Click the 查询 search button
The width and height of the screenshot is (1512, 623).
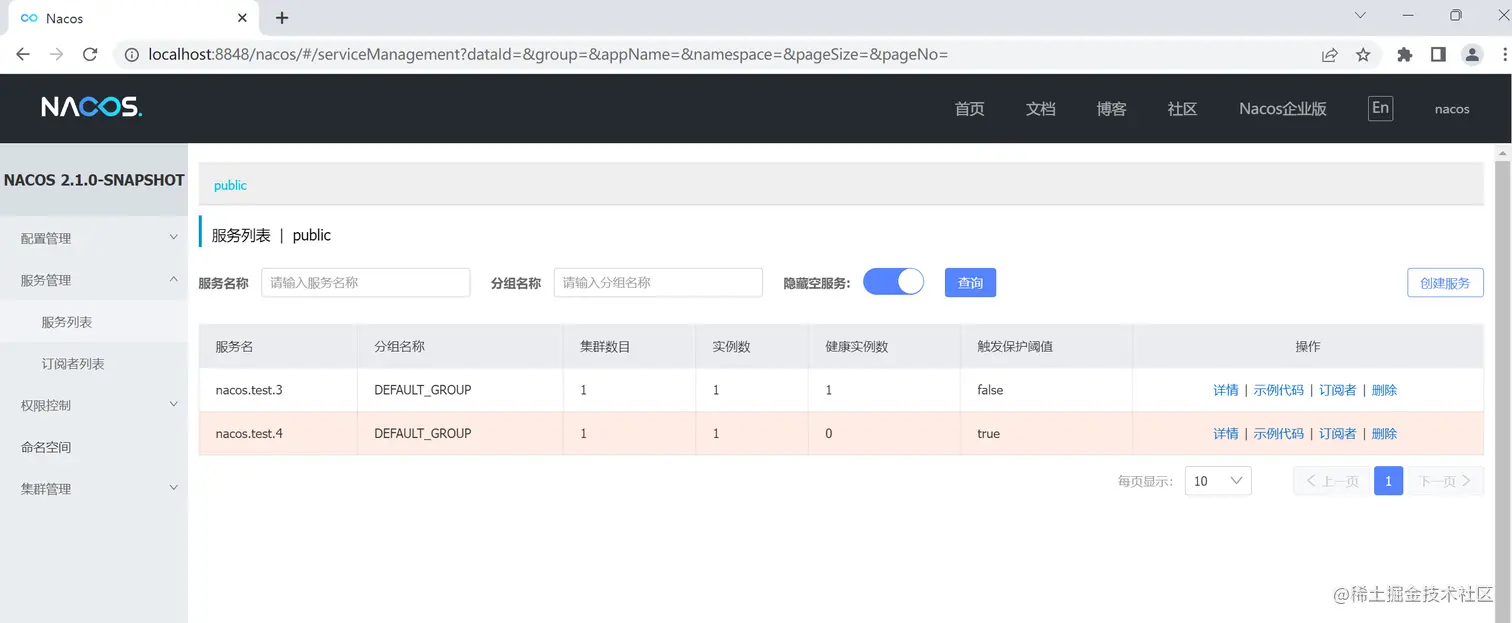(x=970, y=283)
